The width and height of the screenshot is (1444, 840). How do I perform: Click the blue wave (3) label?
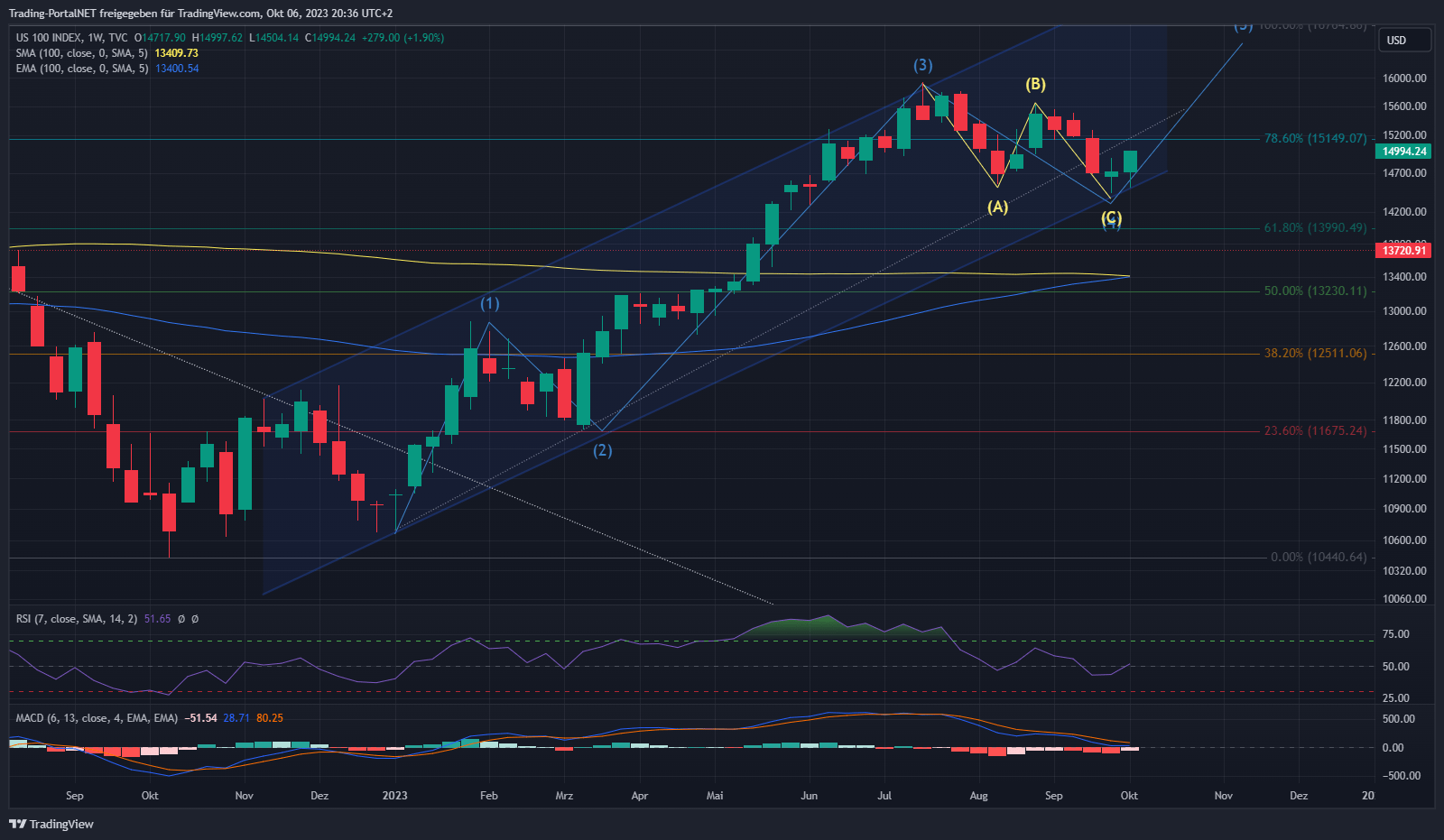[x=922, y=65]
